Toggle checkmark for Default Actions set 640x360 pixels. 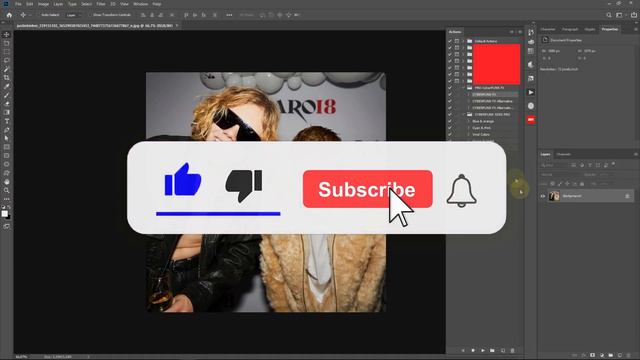click(450, 41)
